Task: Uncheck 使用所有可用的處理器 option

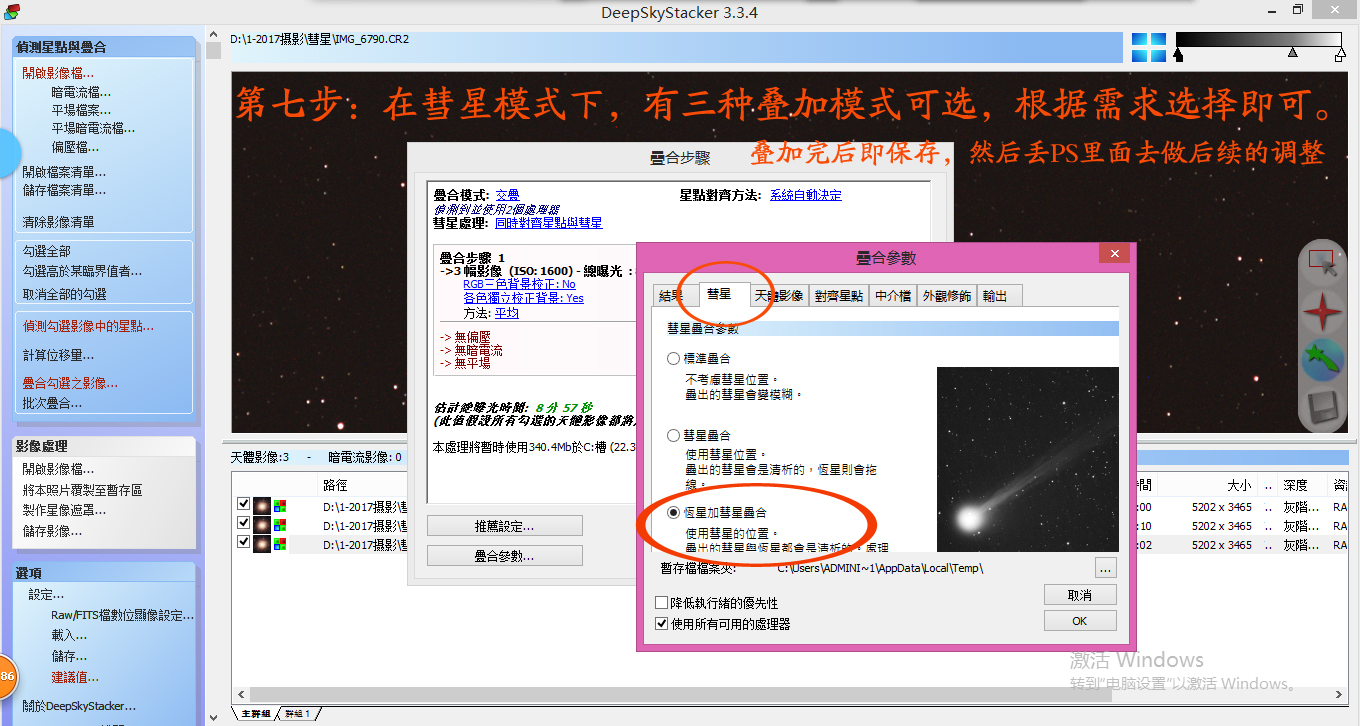Action: [661, 623]
